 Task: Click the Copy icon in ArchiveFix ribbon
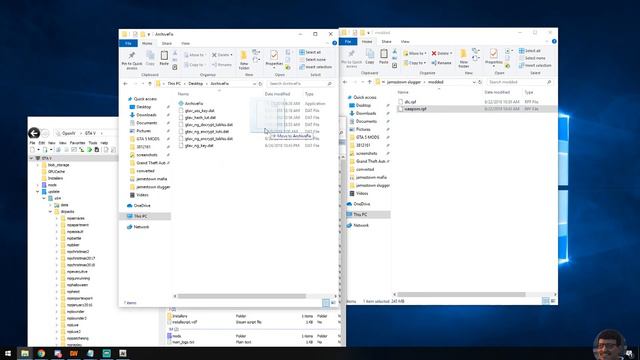(150, 58)
